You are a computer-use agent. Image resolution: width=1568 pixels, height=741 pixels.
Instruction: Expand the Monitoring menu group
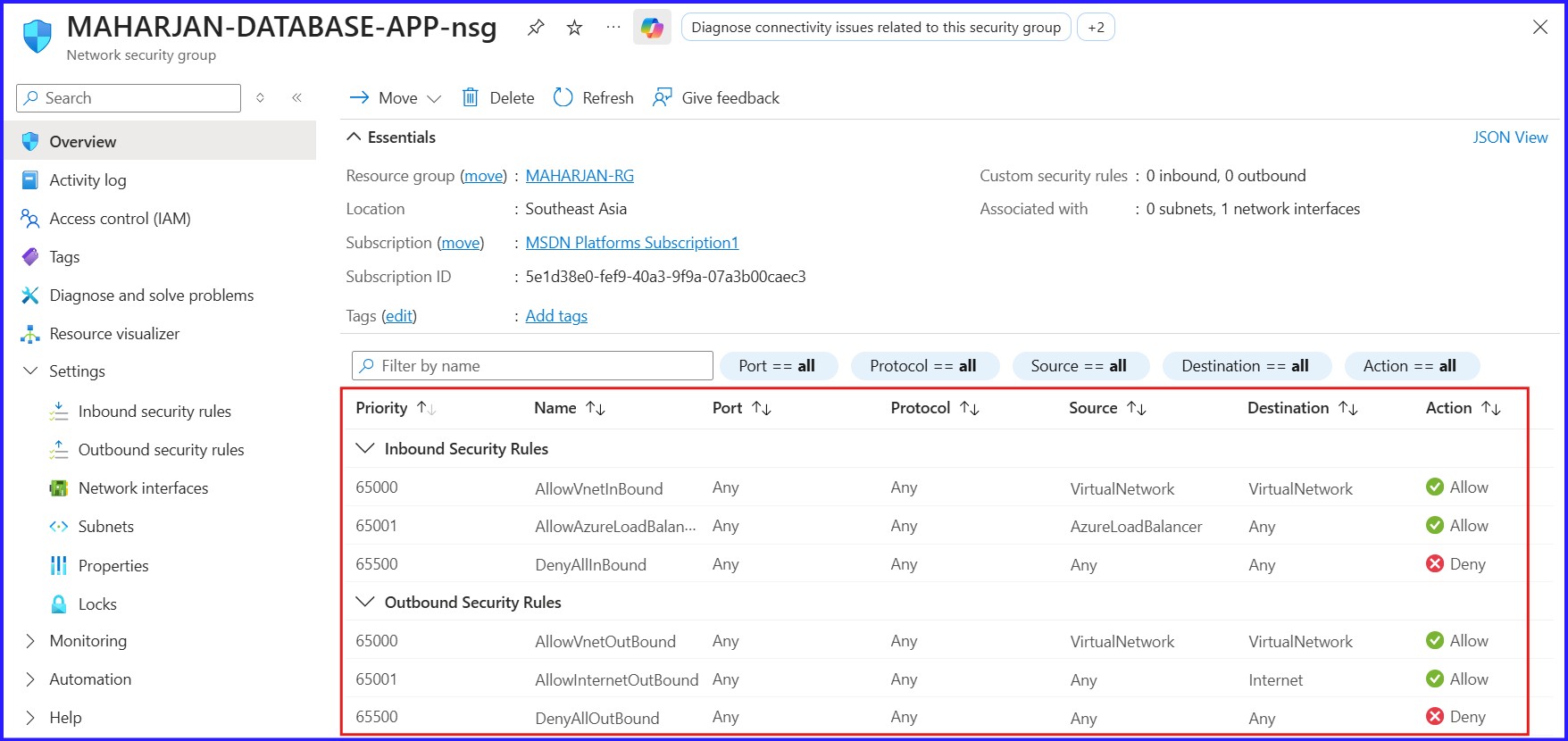[30, 641]
